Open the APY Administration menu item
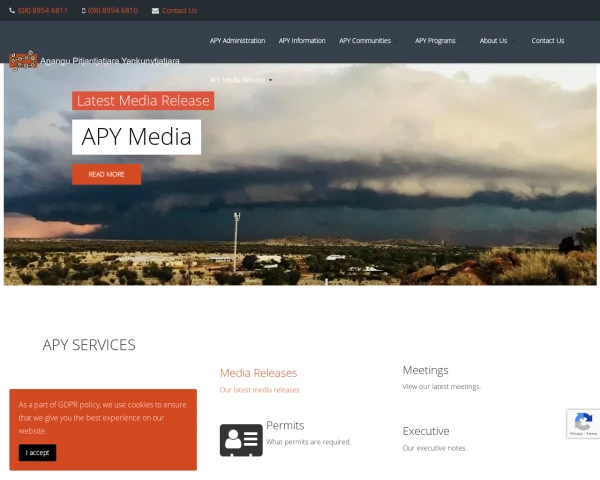 pyautogui.click(x=237, y=41)
